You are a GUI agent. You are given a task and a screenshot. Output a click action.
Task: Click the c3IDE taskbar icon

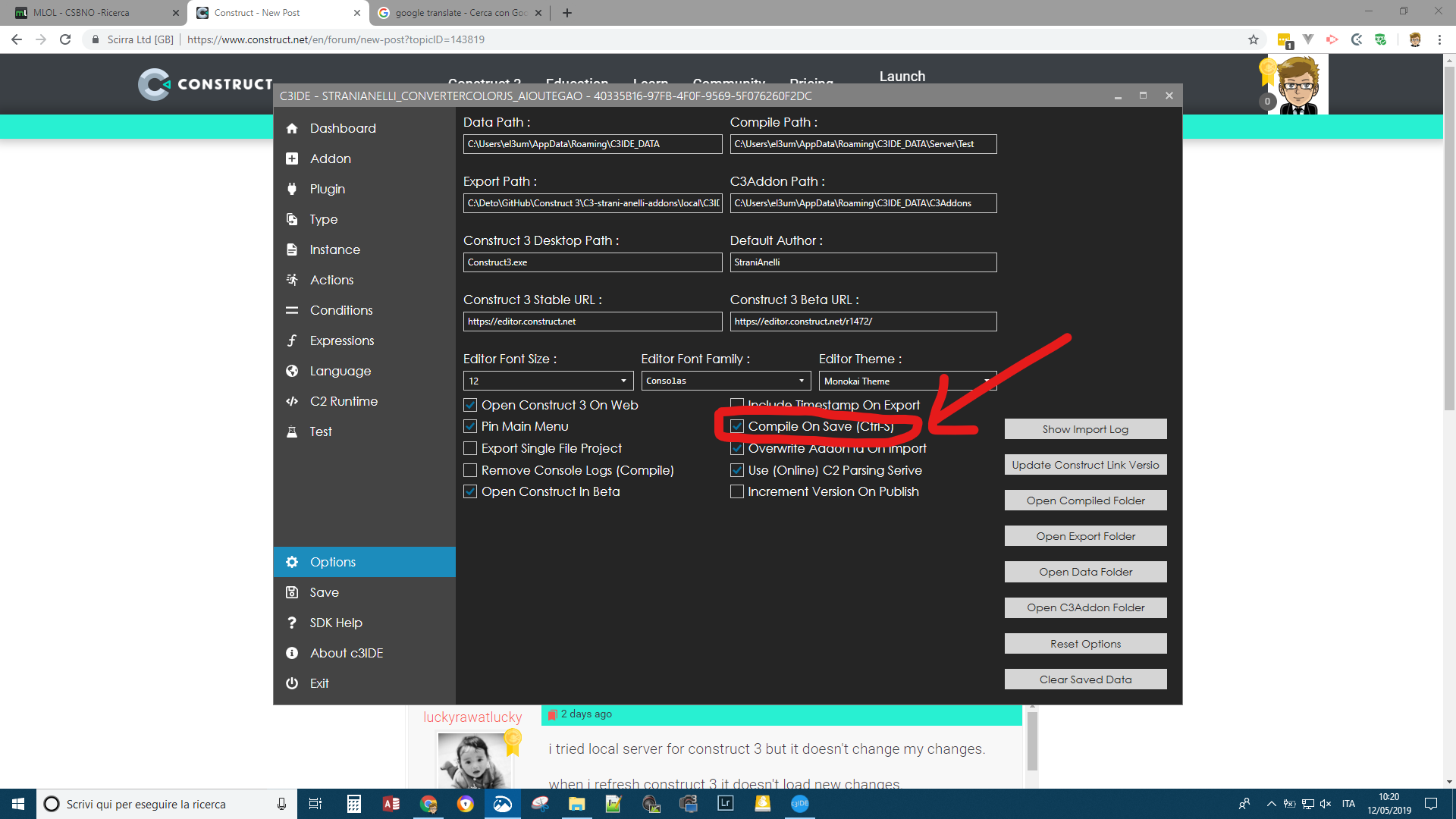coord(800,804)
